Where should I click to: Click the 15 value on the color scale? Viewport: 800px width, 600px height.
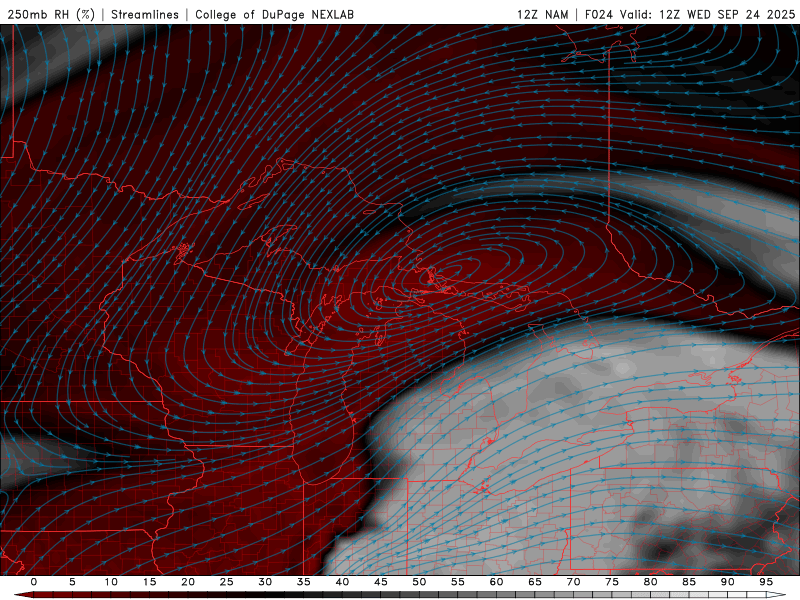coord(149,582)
